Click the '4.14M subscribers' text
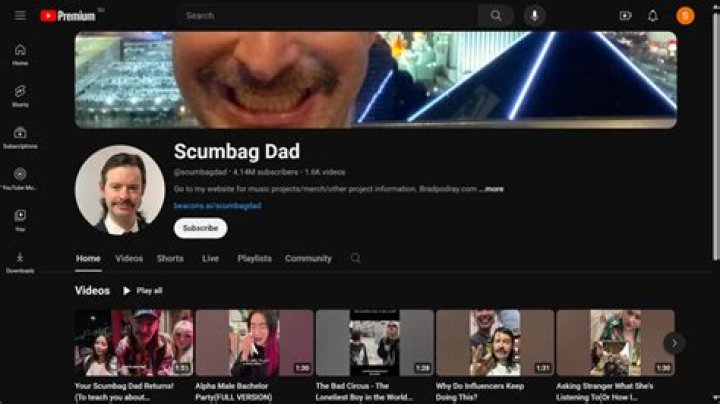720x404 pixels. point(265,172)
